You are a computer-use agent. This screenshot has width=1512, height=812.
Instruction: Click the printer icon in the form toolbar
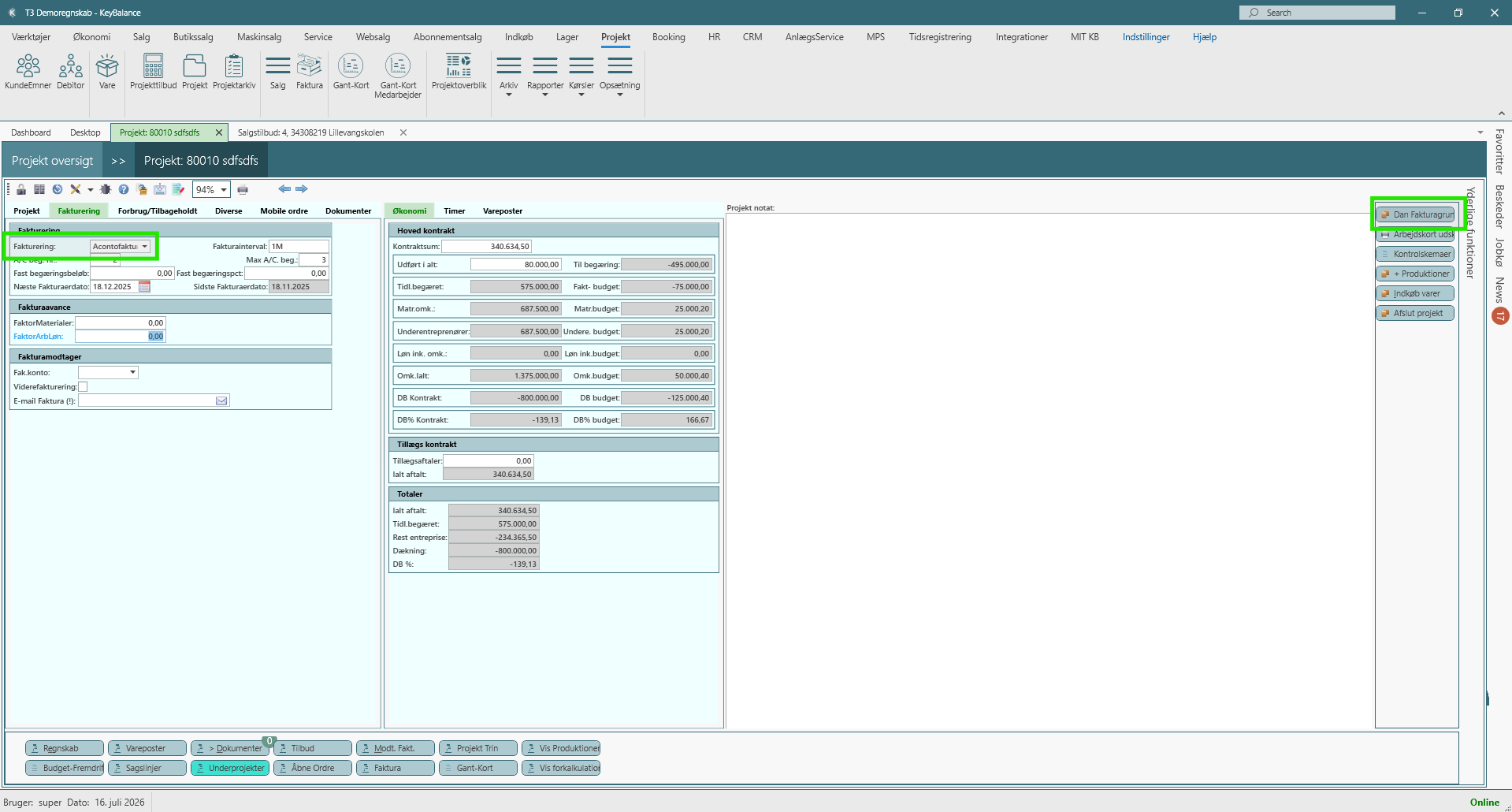pyautogui.click(x=243, y=189)
